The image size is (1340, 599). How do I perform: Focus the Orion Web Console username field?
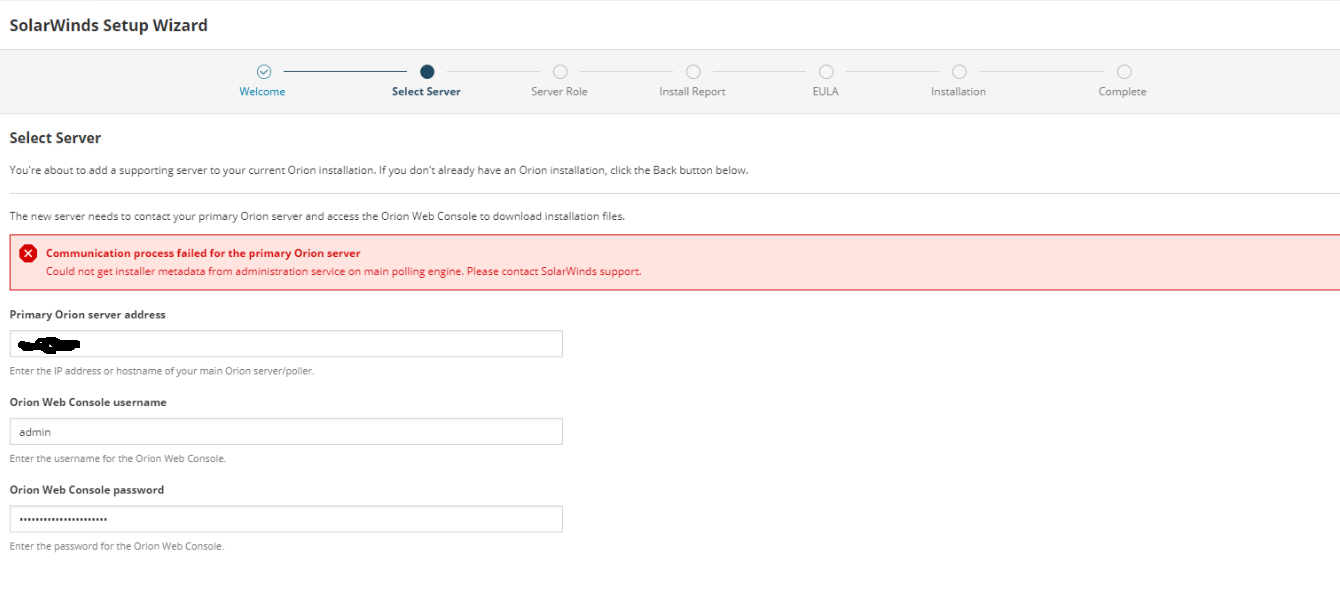tap(286, 432)
